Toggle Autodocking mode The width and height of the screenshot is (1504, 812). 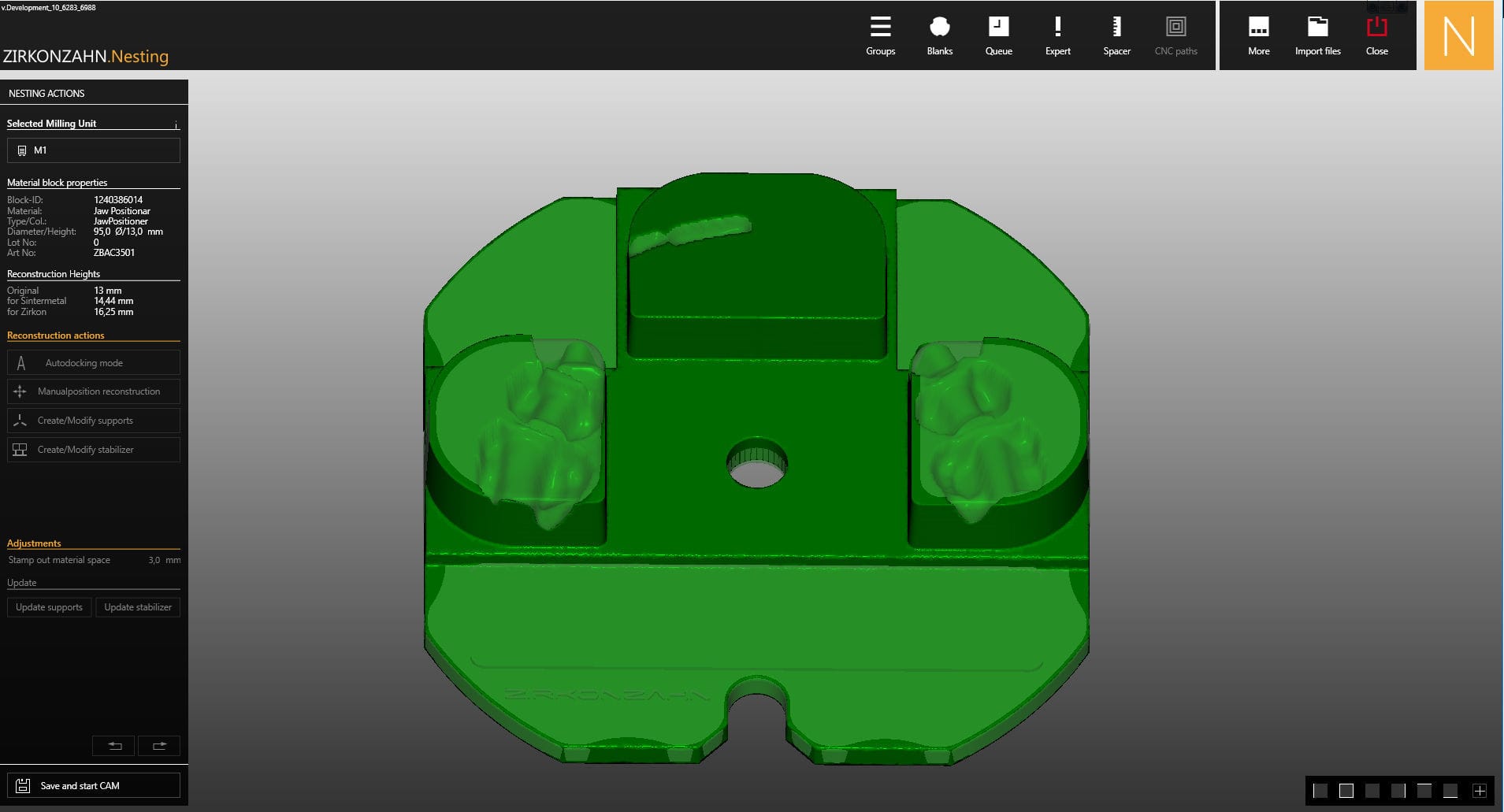pos(93,362)
